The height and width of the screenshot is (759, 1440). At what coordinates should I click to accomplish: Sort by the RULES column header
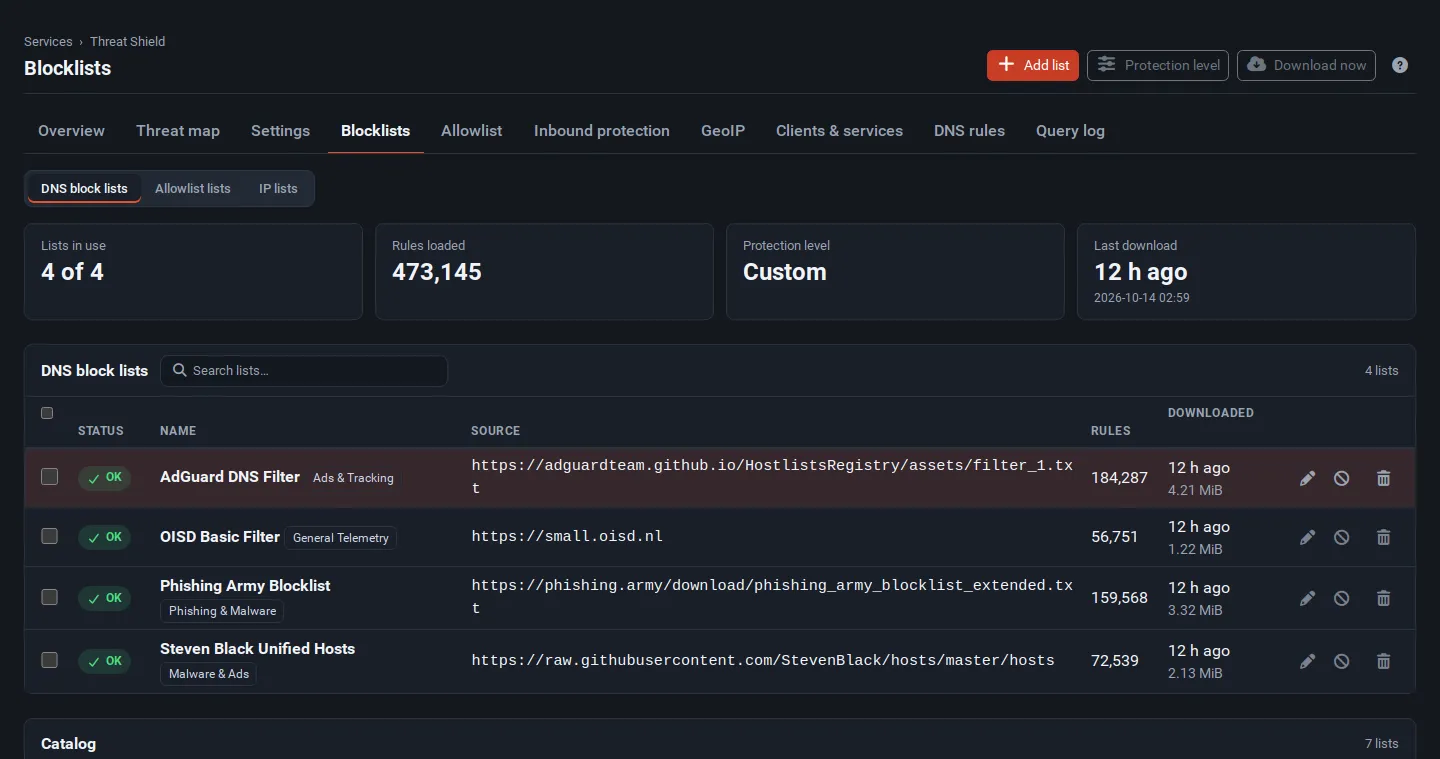coord(1111,431)
